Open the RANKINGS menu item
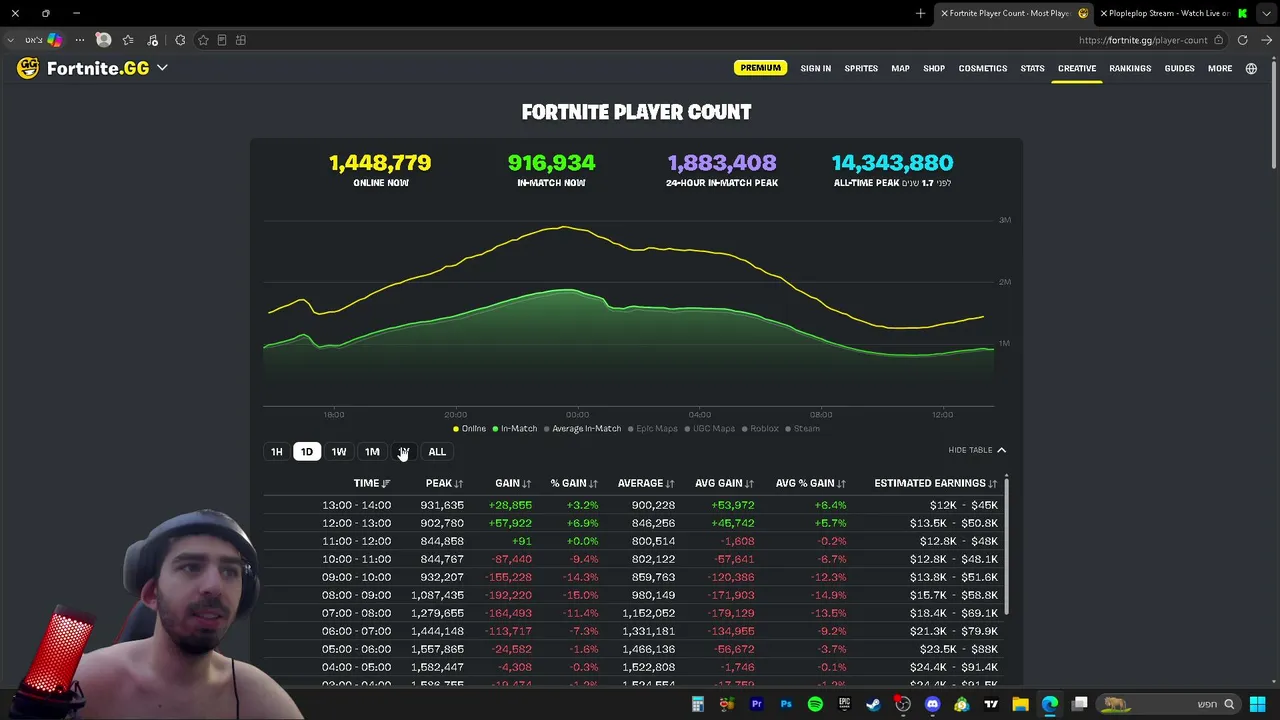Viewport: 1280px width, 720px height. click(x=1130, y=68)
